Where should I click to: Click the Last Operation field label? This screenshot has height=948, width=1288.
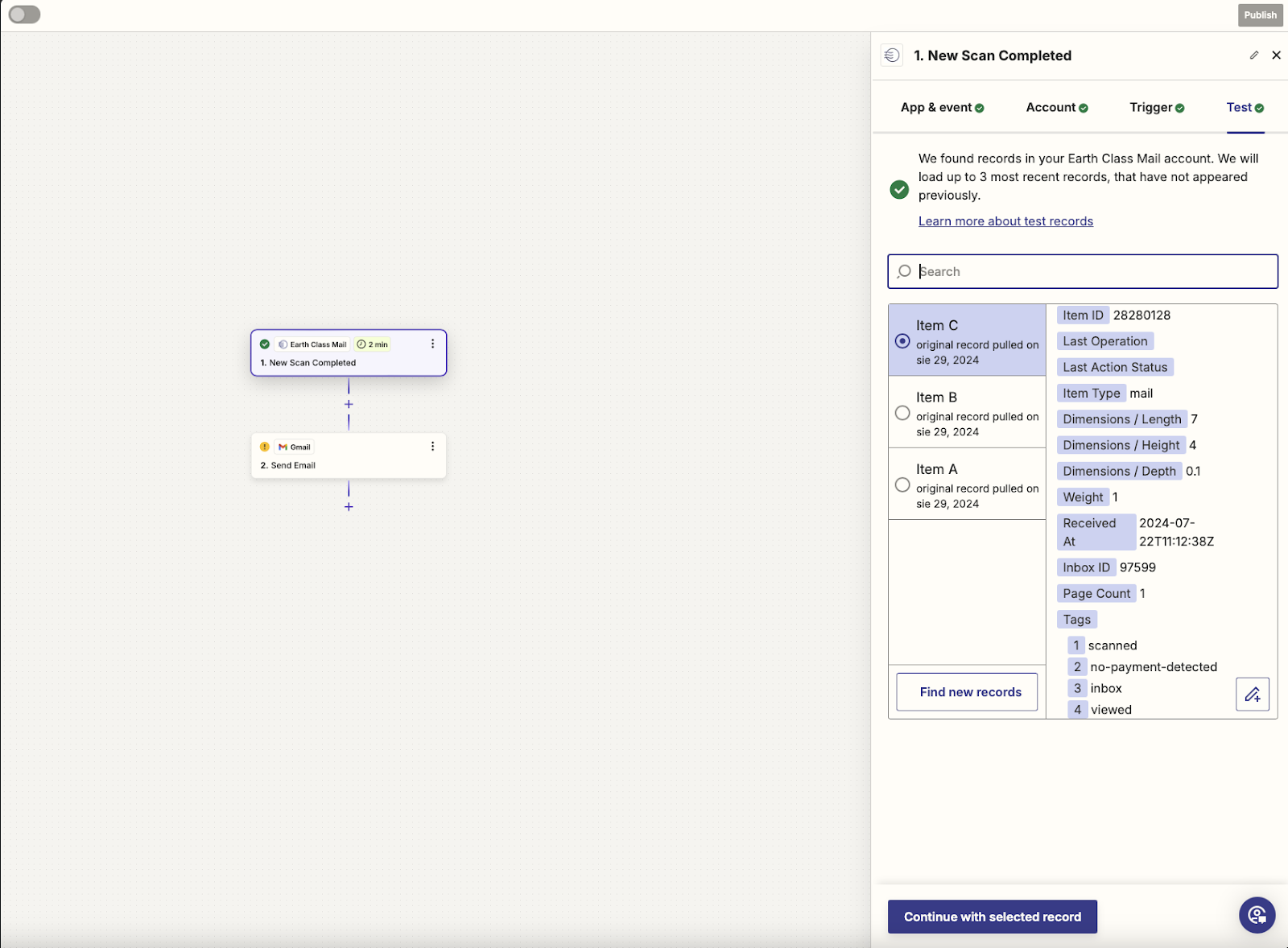(x=1105, y=341)
